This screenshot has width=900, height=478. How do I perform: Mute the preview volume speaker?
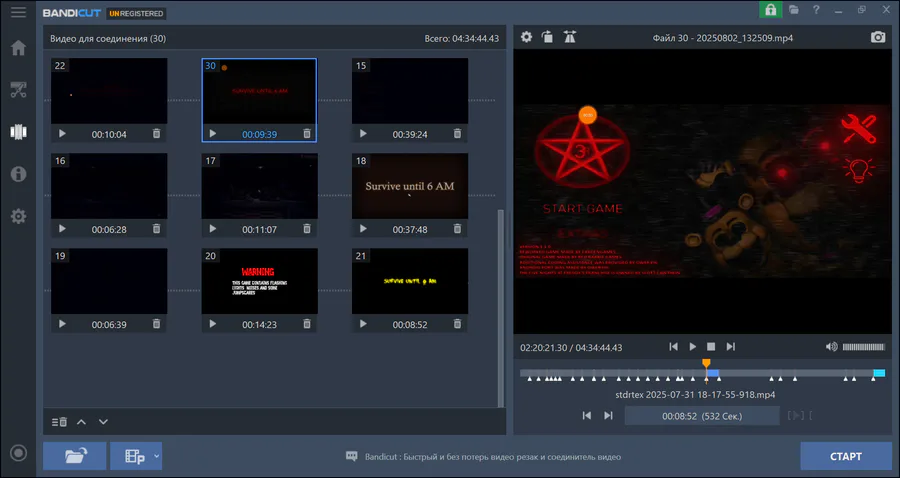pyautogui.click(x=832, y=347)
